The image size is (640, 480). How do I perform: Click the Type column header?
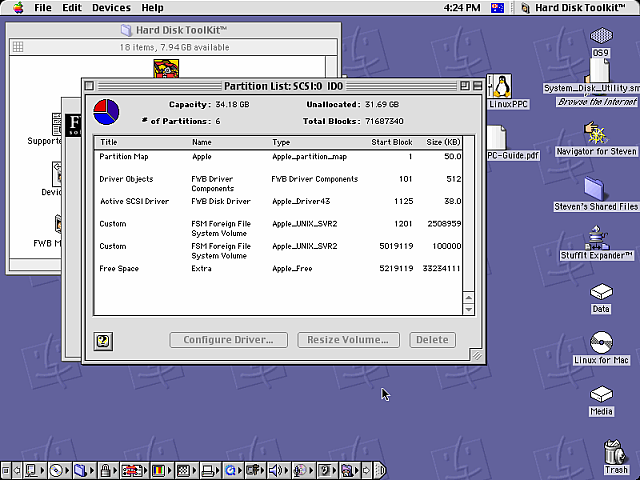(x=281, y=142)
